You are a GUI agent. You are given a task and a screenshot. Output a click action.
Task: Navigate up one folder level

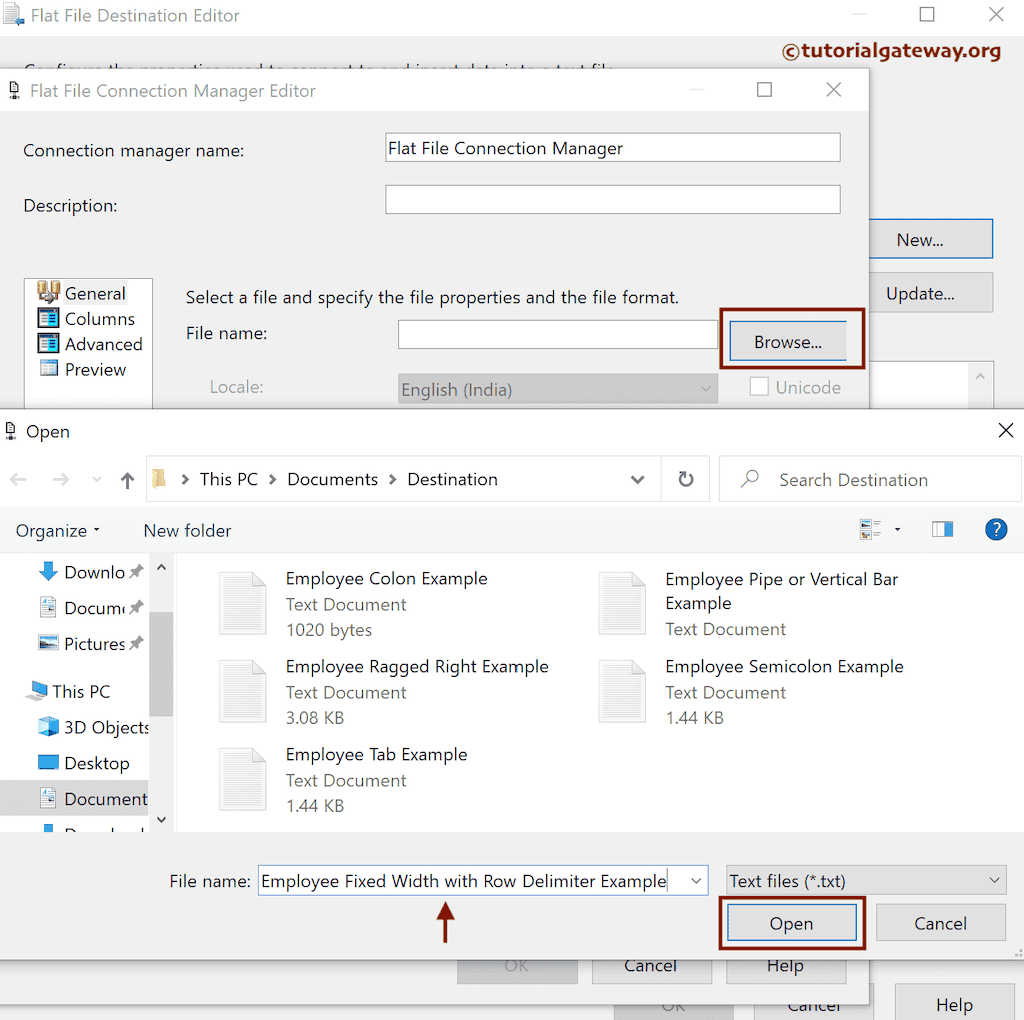coord(127,479)
